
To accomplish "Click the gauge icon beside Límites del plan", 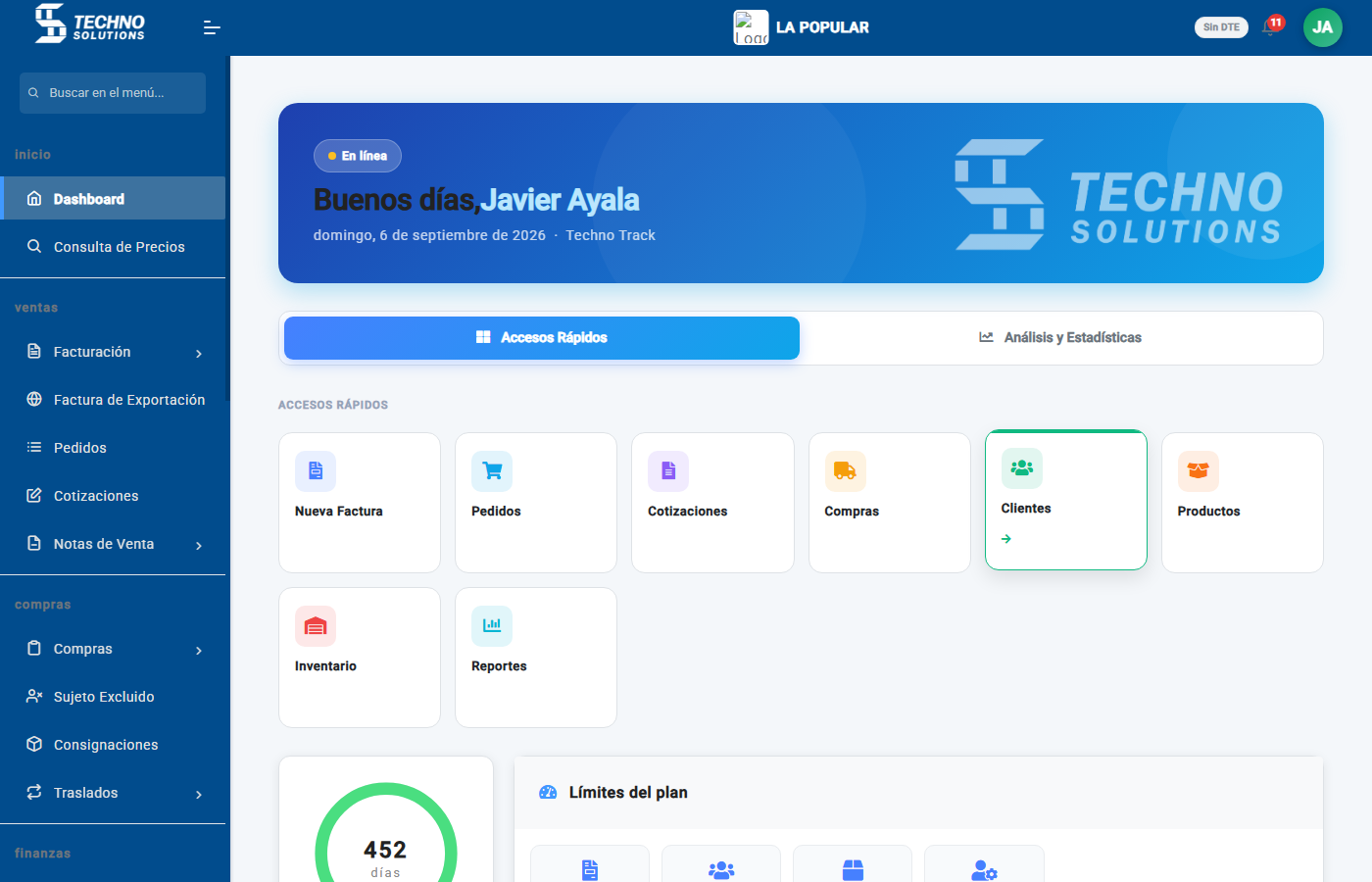I will 548,792.
